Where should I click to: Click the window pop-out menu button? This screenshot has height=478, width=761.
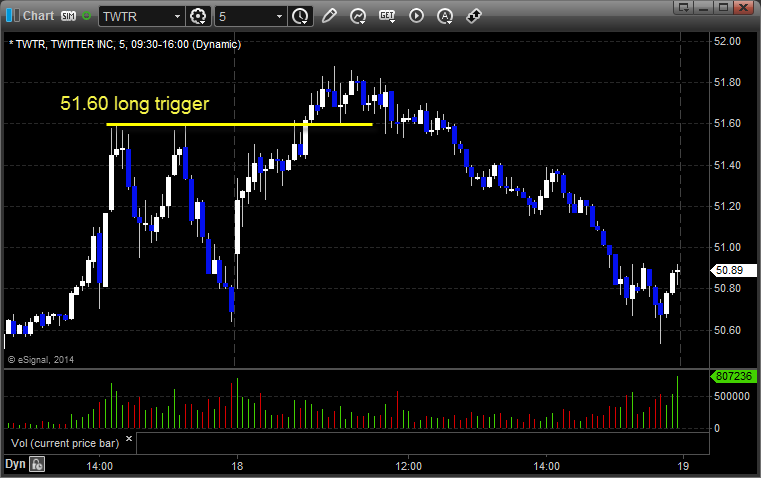683,7
